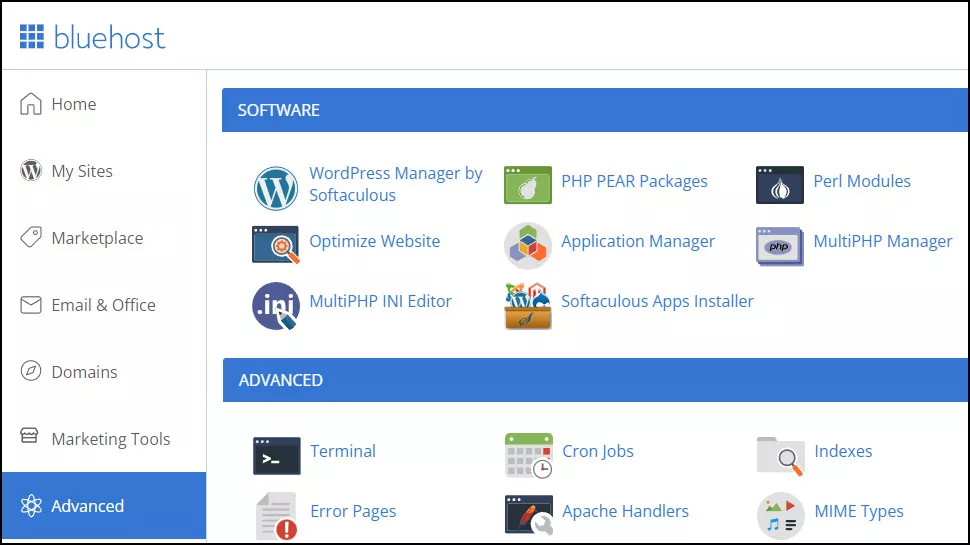This screenshot has height=545, width=970.
Task: Open the MultiPHP Manager php icon
Action: 779,246
